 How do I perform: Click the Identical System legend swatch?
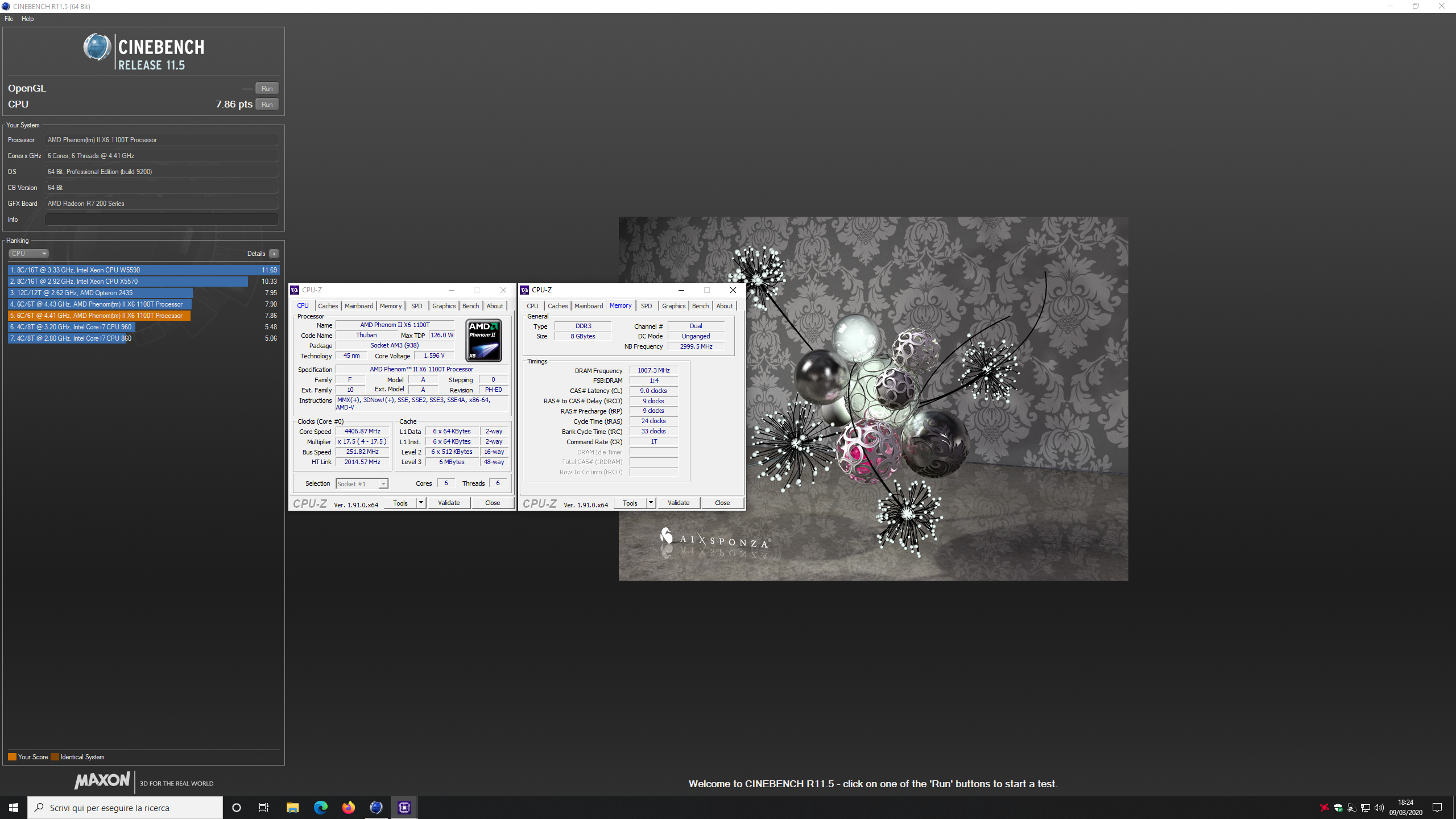click(55, 757)
